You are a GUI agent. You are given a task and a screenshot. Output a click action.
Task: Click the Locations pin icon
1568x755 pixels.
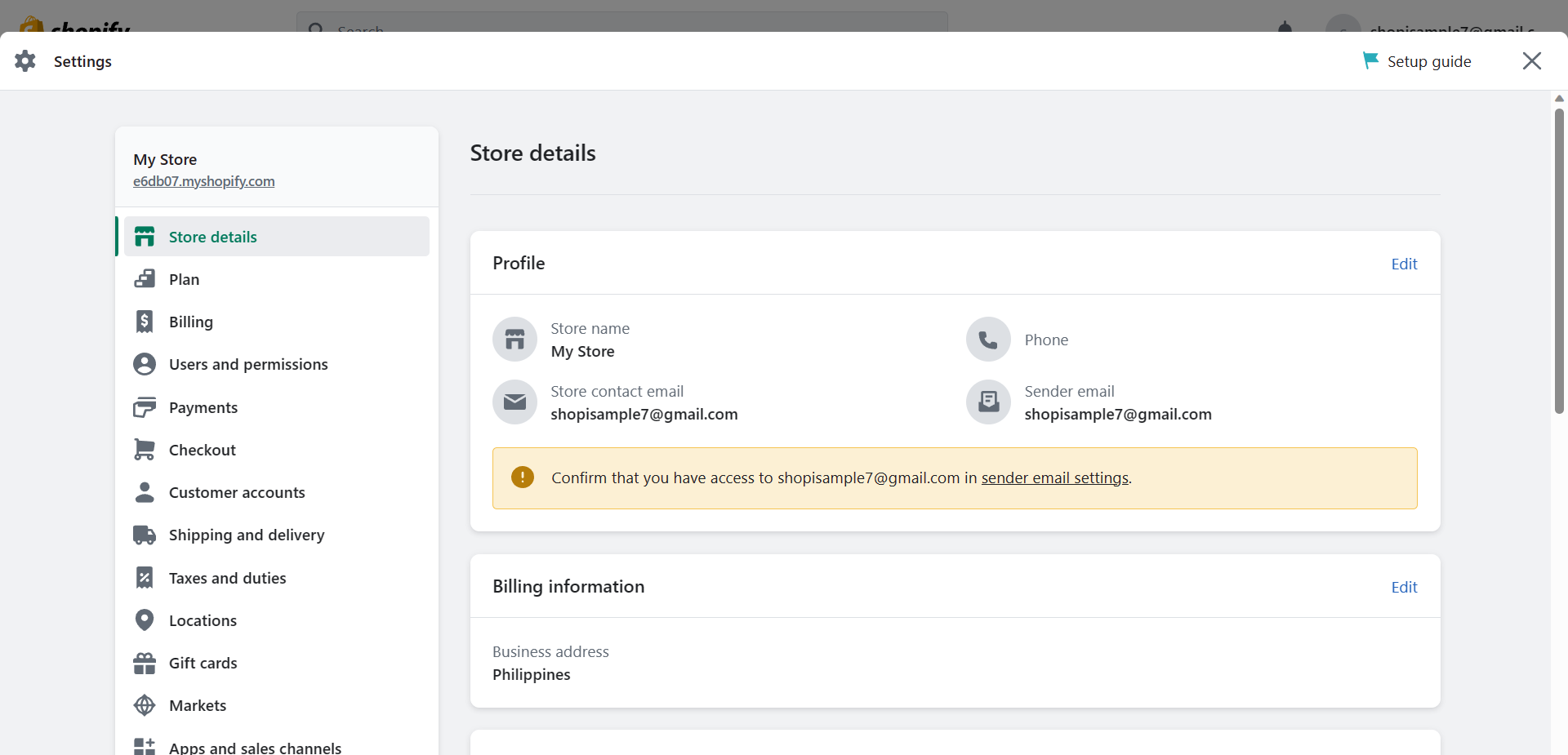(145, 620)
